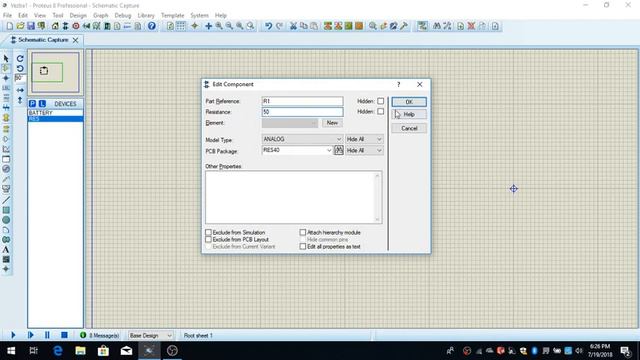Go to the Home page icon

coord(55,26)
